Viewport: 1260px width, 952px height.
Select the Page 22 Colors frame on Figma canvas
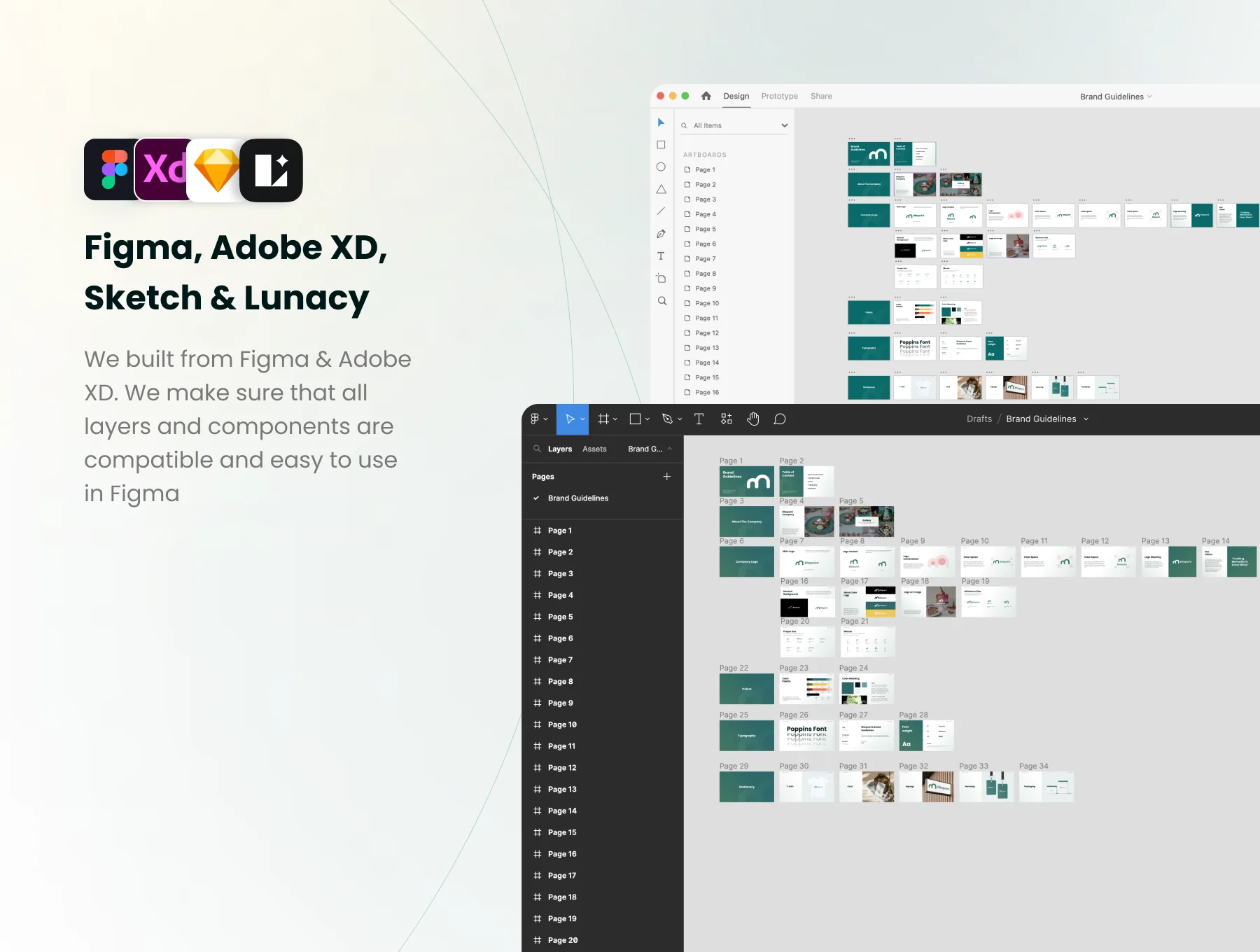[747, 689]
